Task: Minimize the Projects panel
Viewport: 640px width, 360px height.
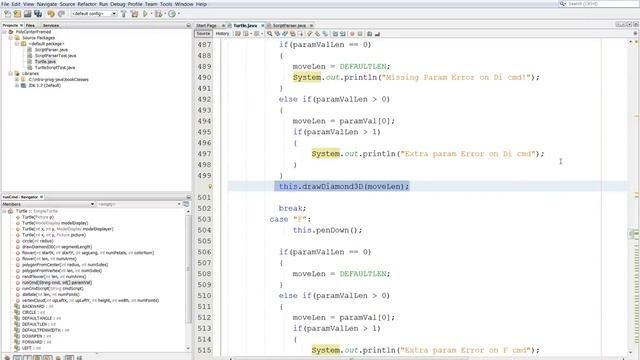Action: point(188,26)
